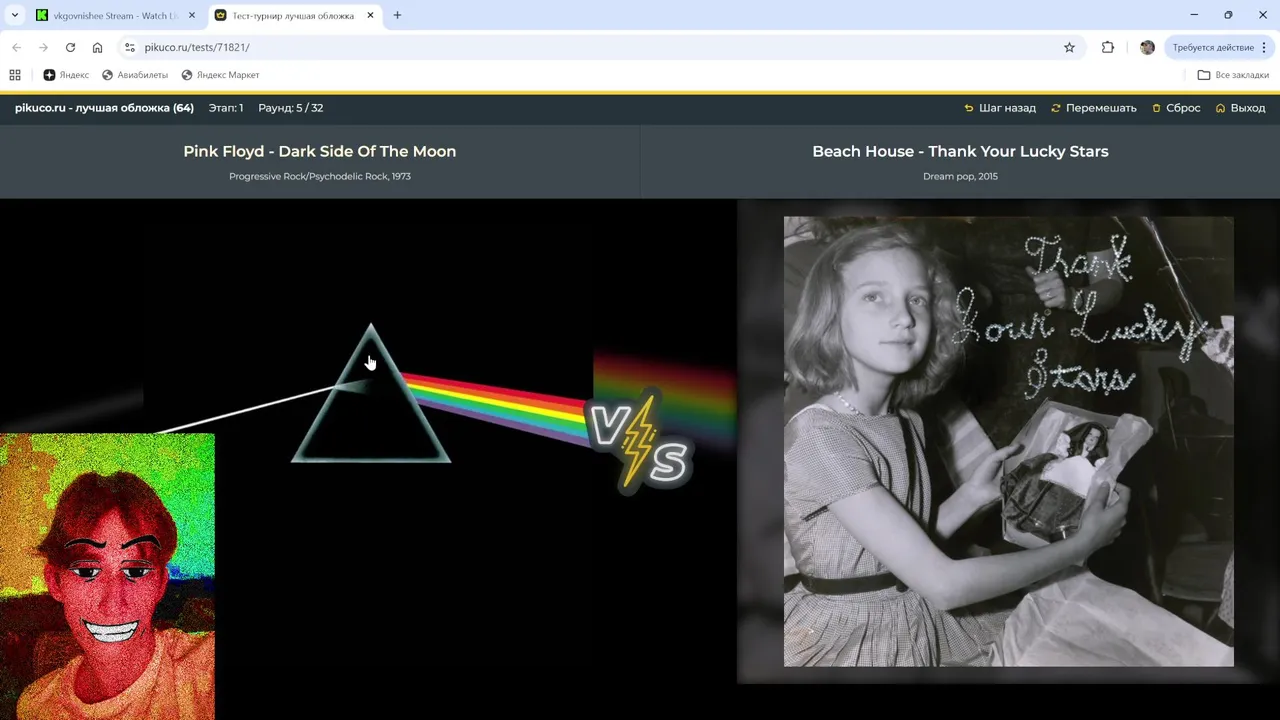Focus the address bar with pikuco.ru URL
The width and height of the screenshot is (1280, 720).
pos(600,47)
